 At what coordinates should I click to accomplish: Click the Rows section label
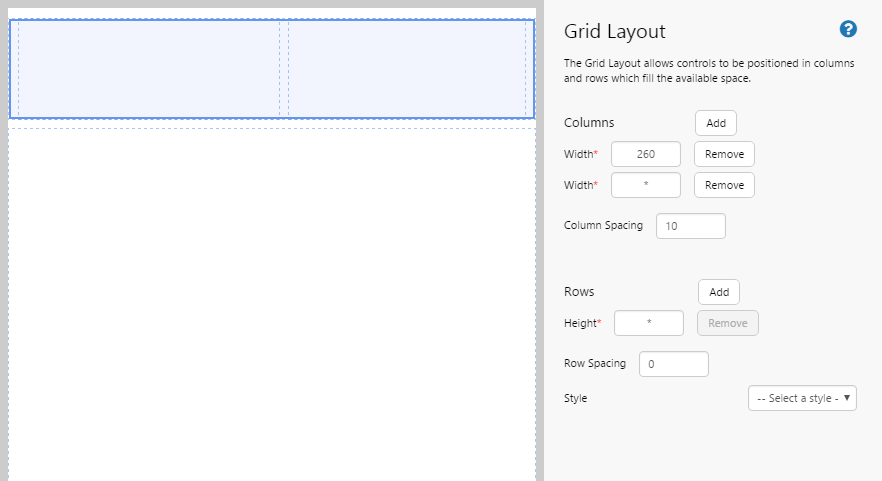tap(579, 292)
